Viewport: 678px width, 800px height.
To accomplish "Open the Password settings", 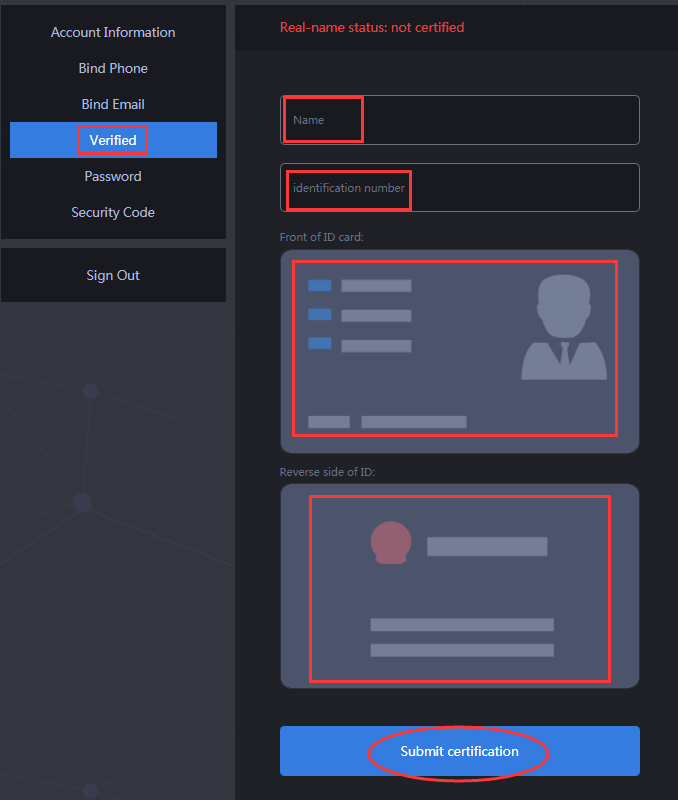I will (x=113, y=177).
